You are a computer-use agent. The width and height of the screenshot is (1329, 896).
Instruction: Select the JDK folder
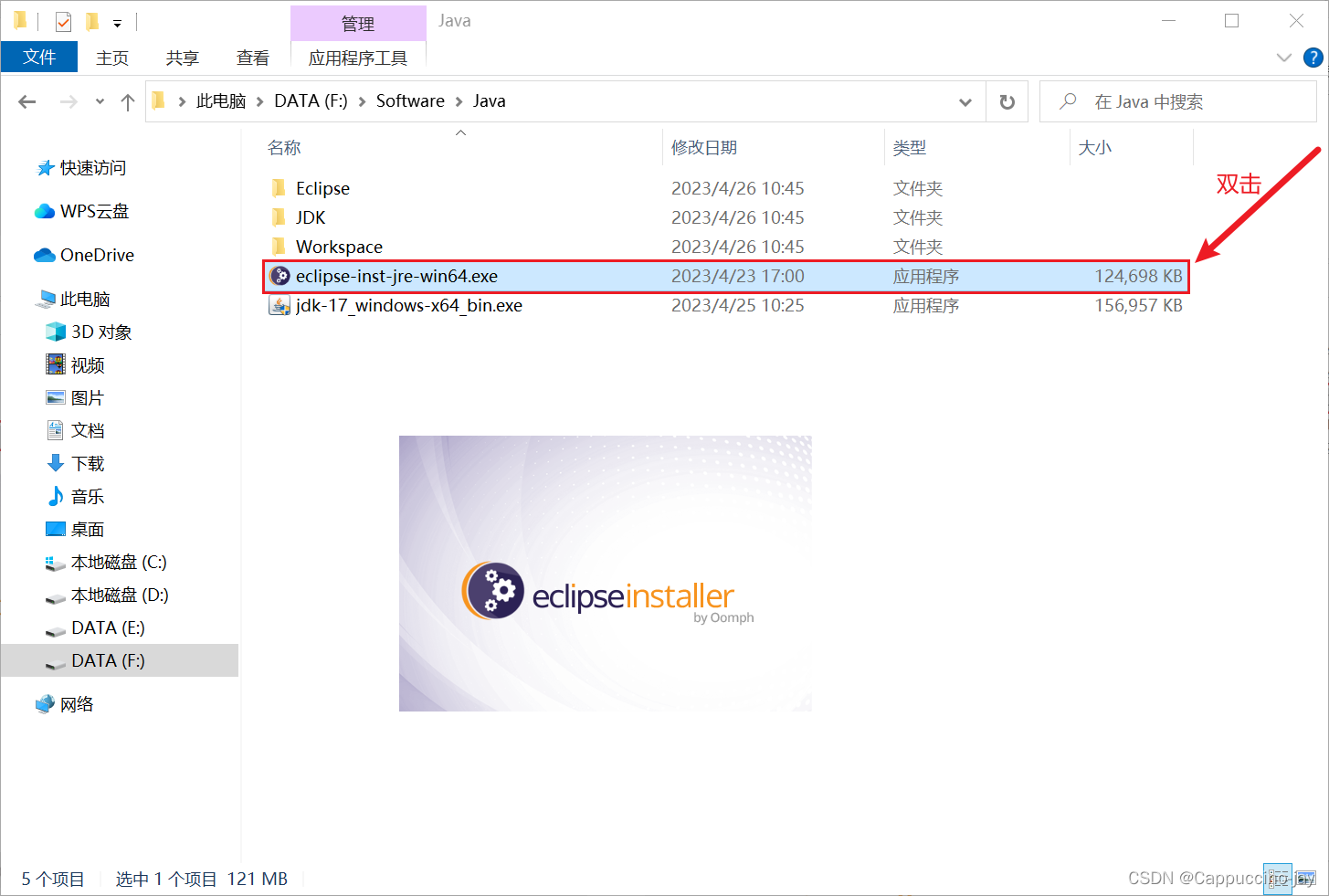click(x=311, y=217)
